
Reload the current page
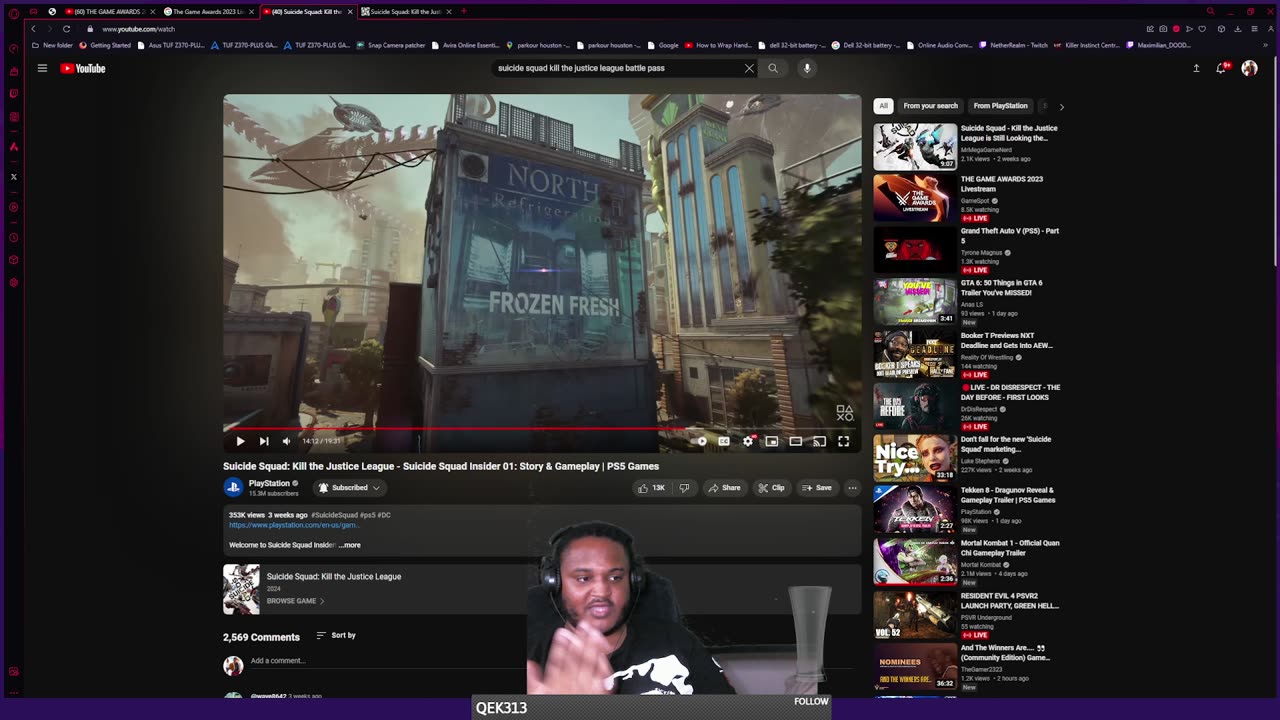pos(66,29)
